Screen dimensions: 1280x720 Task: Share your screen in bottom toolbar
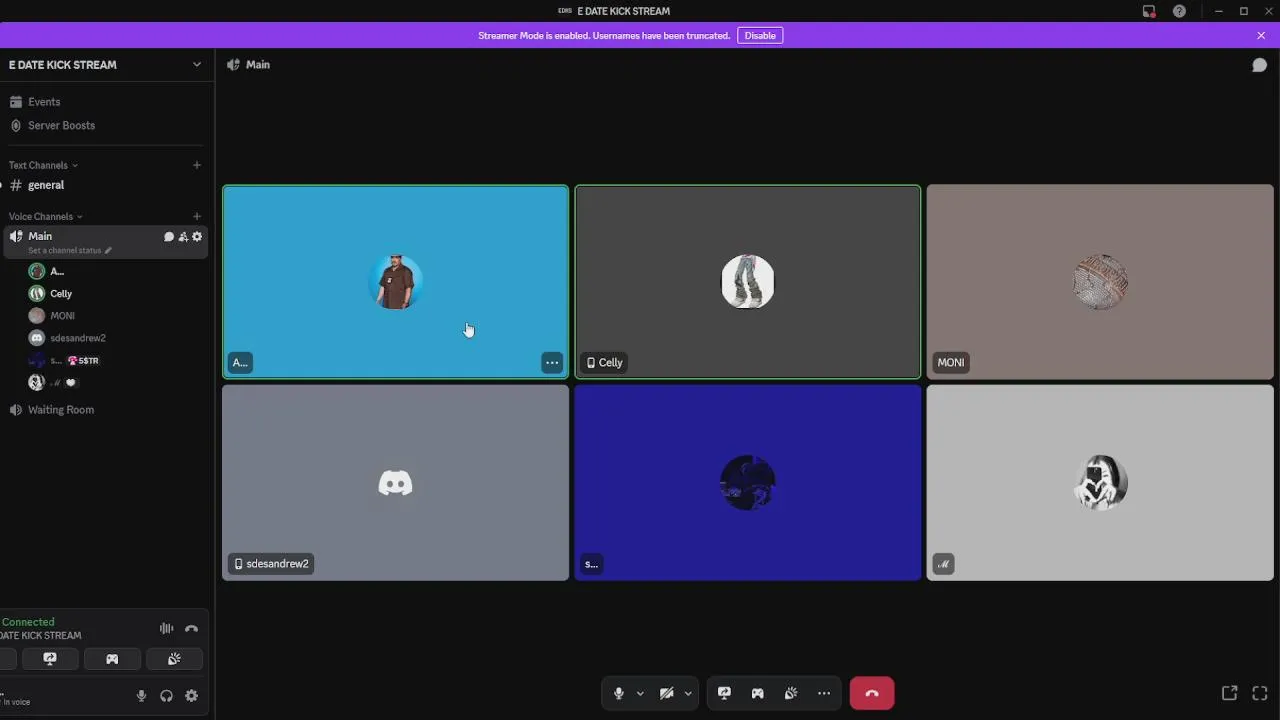[724, 693]
